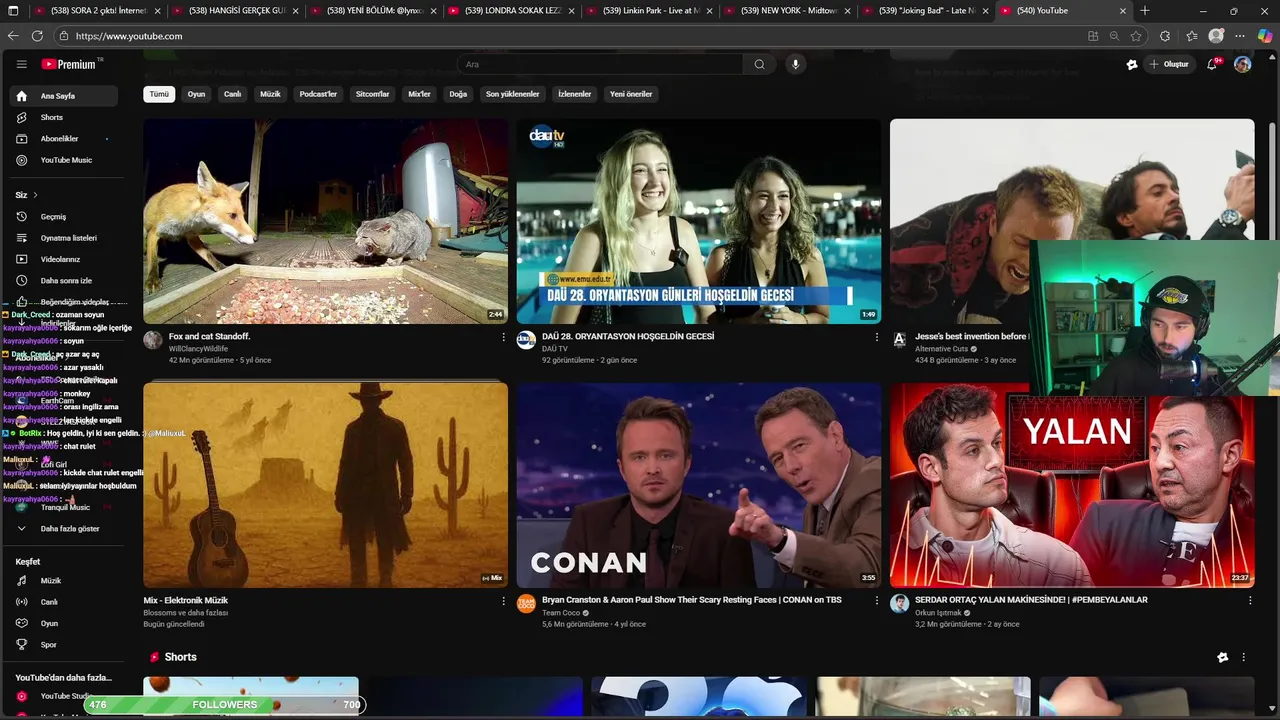Open browser extensions puzzle icon

pos(1165,36)
